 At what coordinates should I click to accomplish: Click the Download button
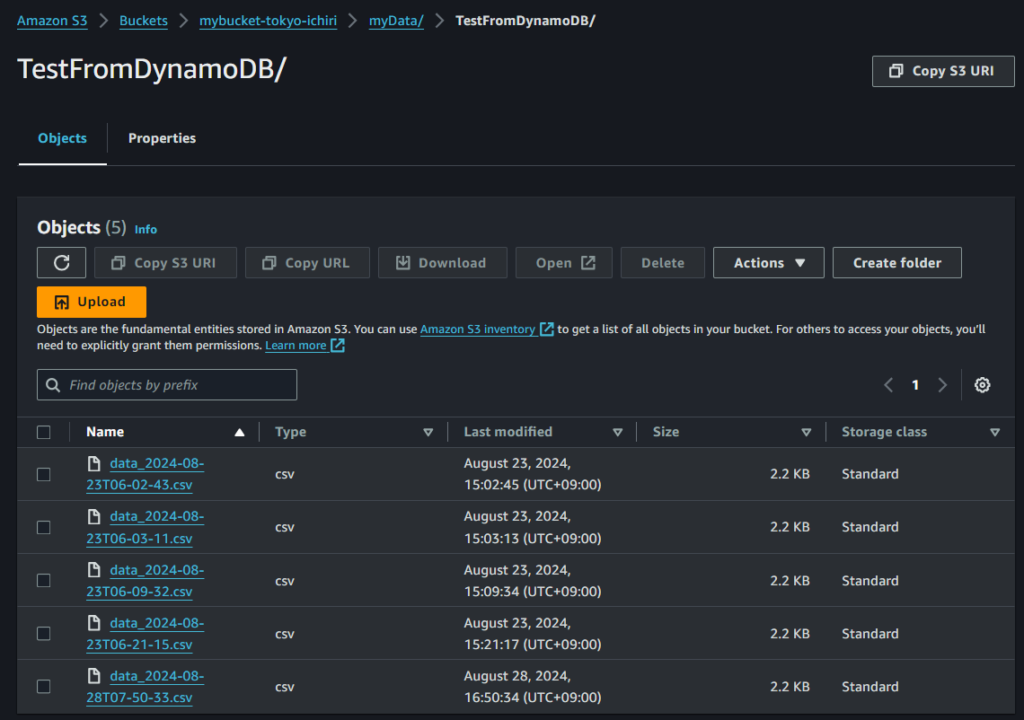click(442, 263)
